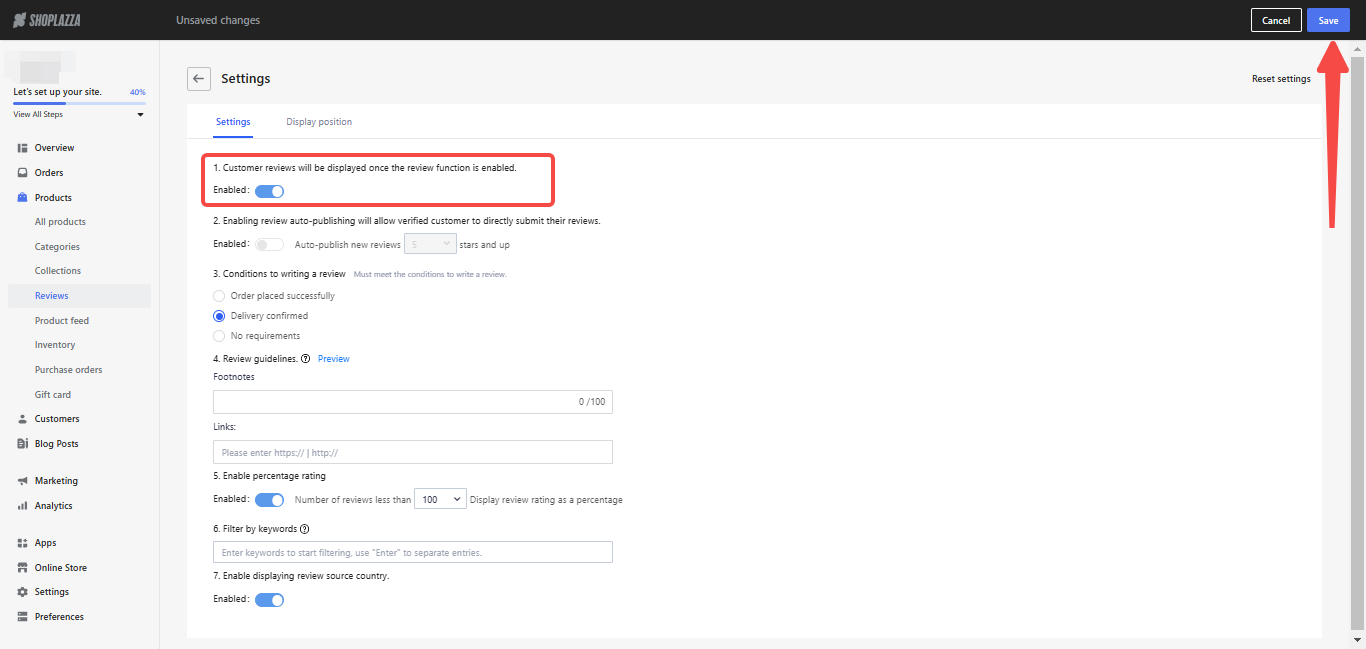Click the back arrow beside Settings title

point(199,79)
